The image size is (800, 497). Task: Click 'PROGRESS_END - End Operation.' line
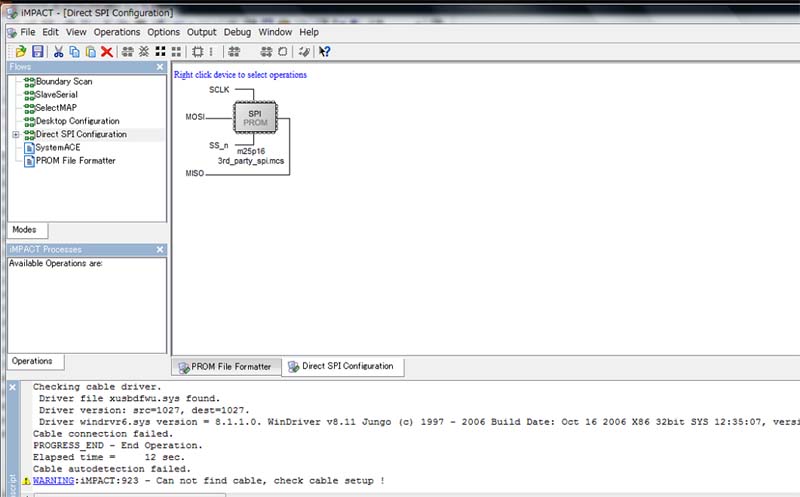118,445
